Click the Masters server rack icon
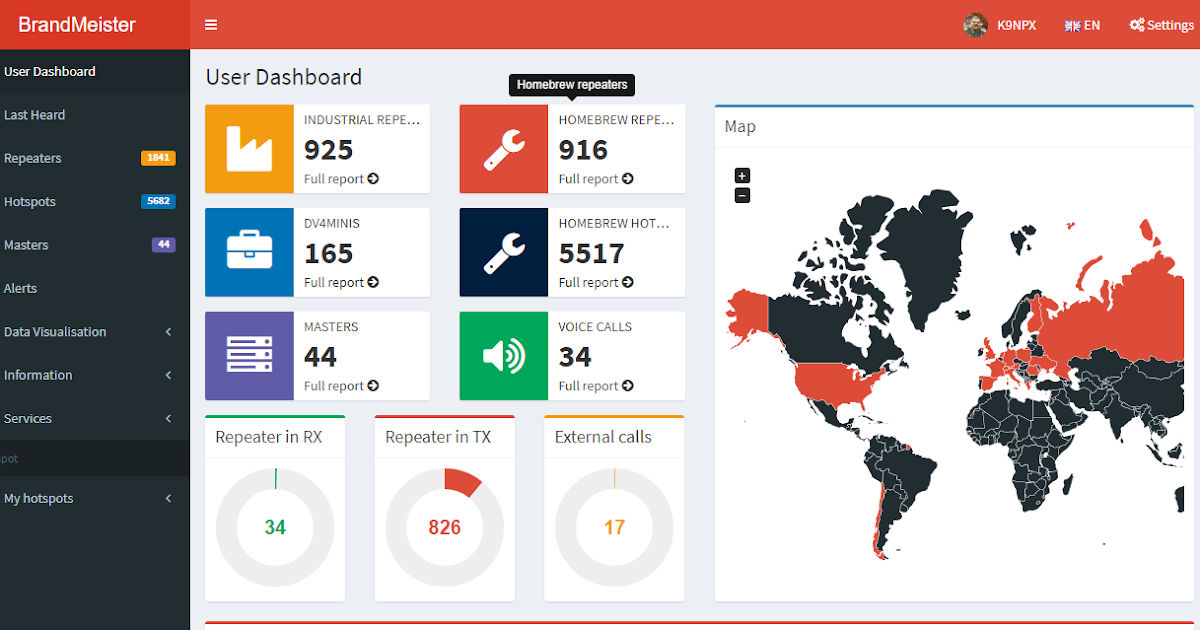This screenshot has width=1200, height=630. (249, 355)
